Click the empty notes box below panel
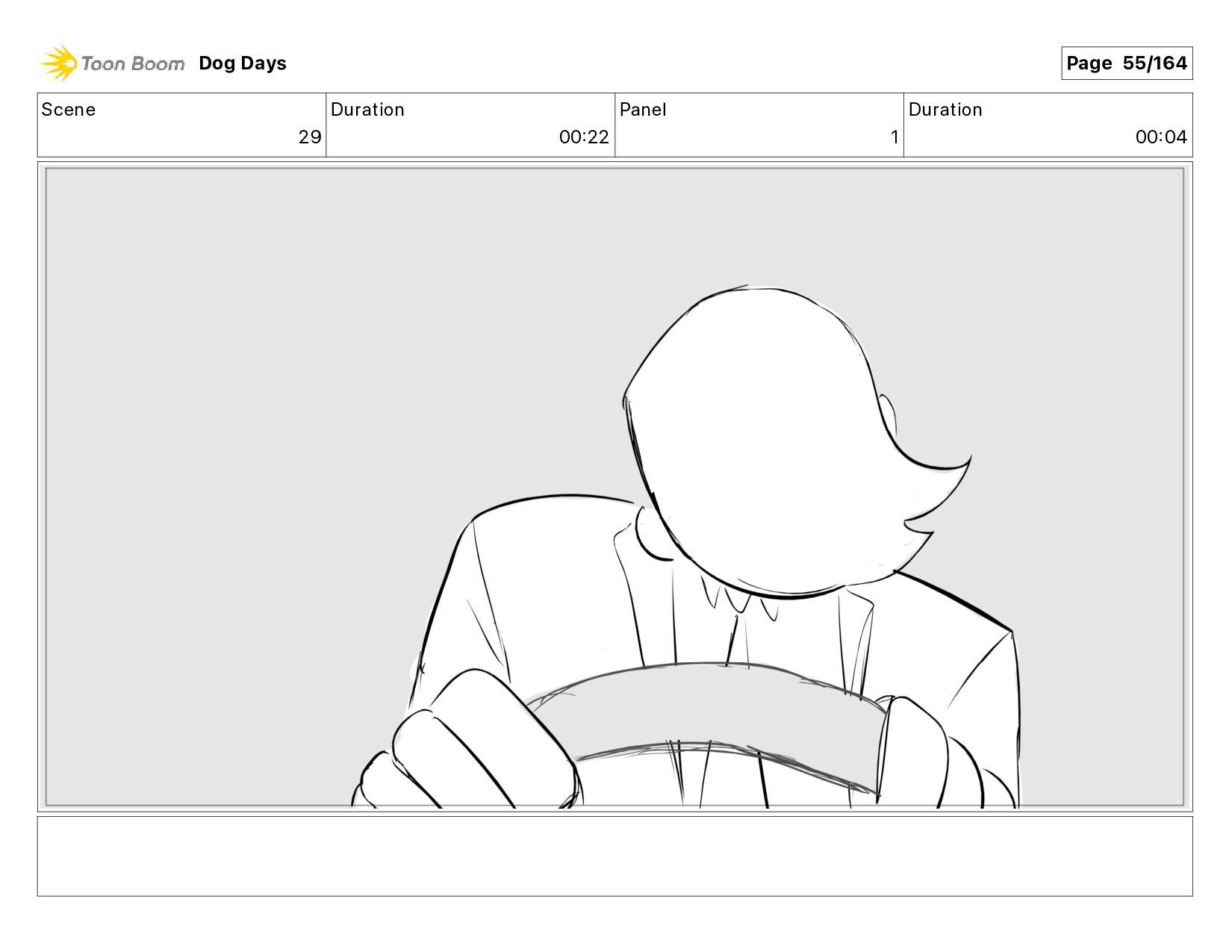Screen dimensions: 1232x952 [x=615, y=856]
